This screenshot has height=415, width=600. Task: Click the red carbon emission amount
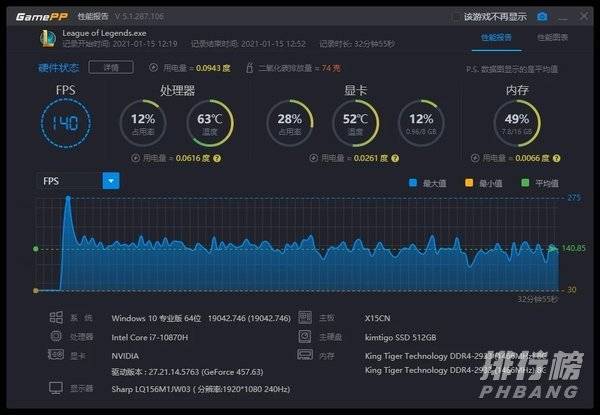coord(331,68)
